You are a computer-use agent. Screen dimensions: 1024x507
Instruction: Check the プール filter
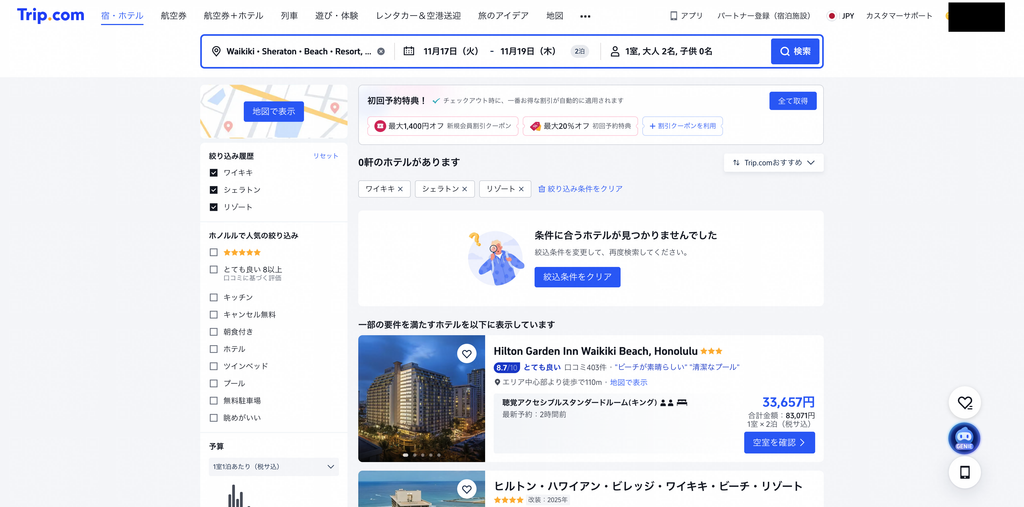coord(214,383)
